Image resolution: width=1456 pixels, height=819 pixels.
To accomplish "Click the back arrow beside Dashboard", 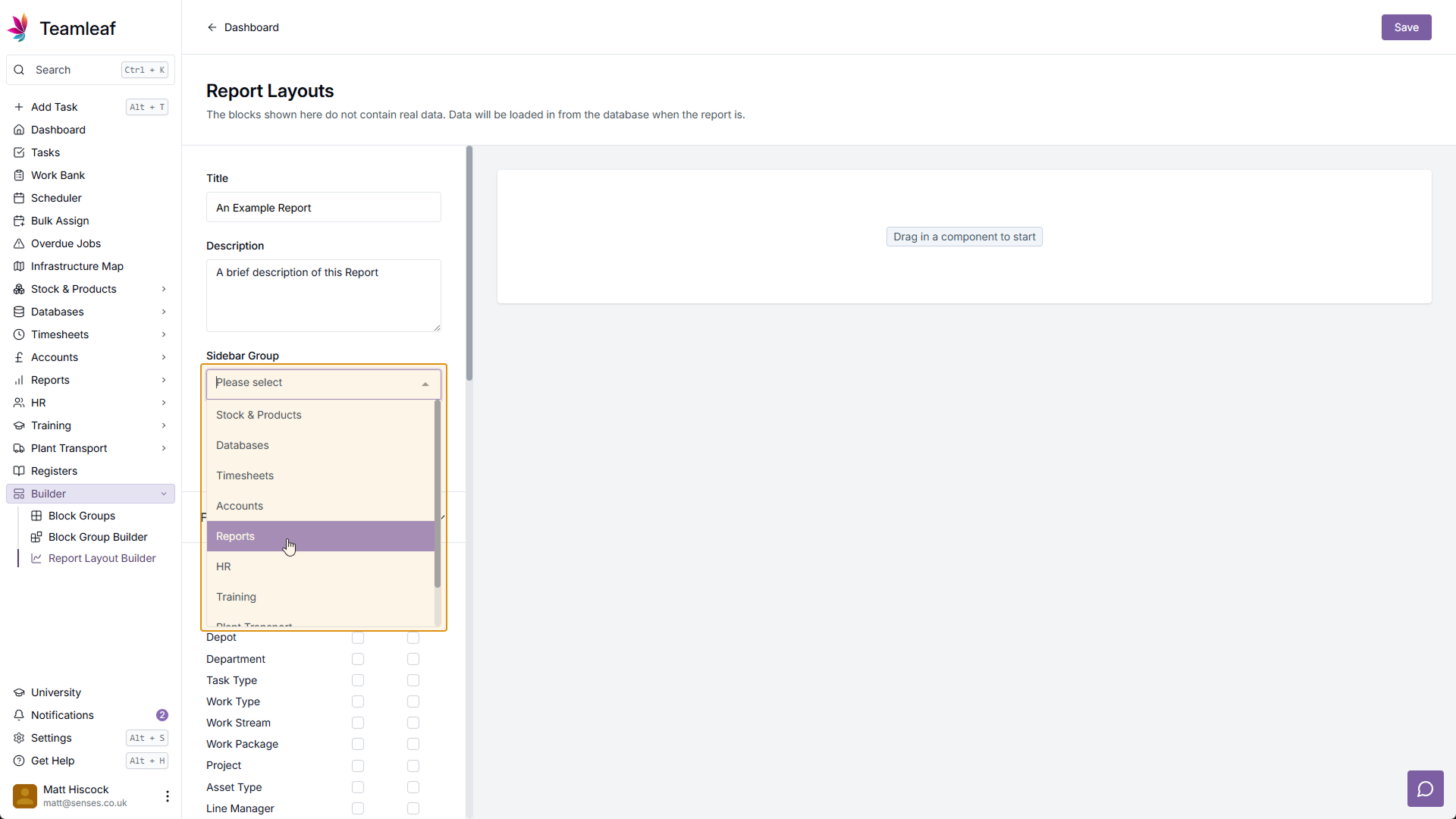I will coord(212,27).
